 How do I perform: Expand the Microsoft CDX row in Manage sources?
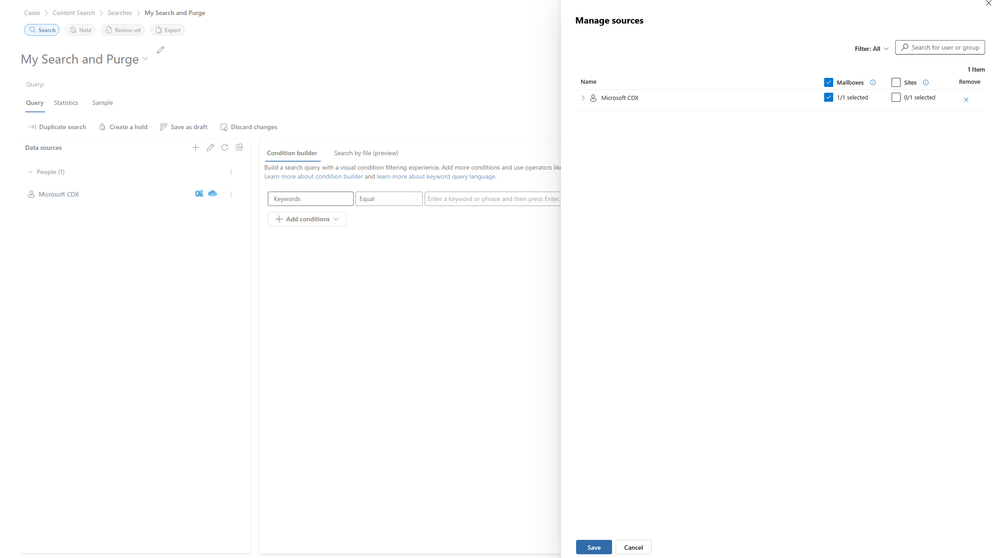click(582, 98)
